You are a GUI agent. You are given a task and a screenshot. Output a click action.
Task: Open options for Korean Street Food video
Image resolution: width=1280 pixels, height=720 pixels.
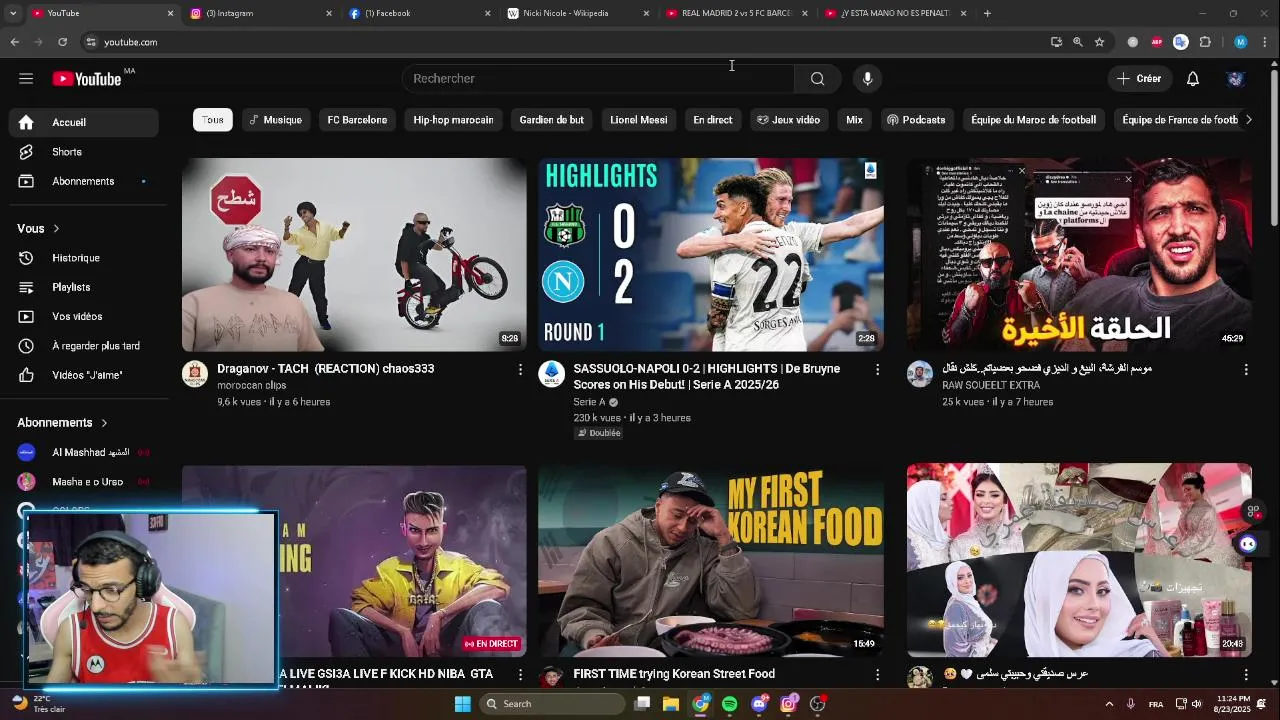[x=877, y=675]
